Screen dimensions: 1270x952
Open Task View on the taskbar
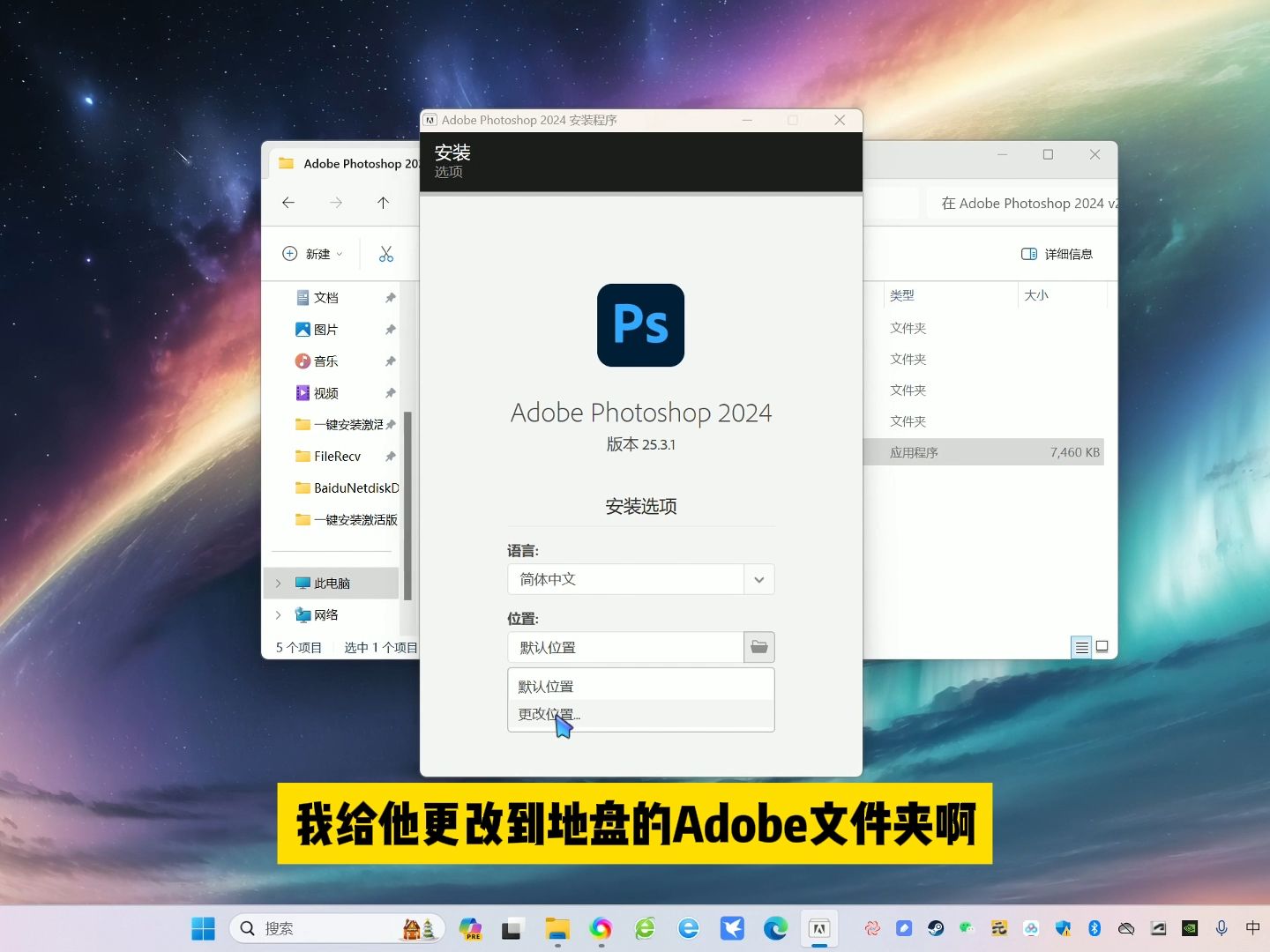[x=513, y=928]
